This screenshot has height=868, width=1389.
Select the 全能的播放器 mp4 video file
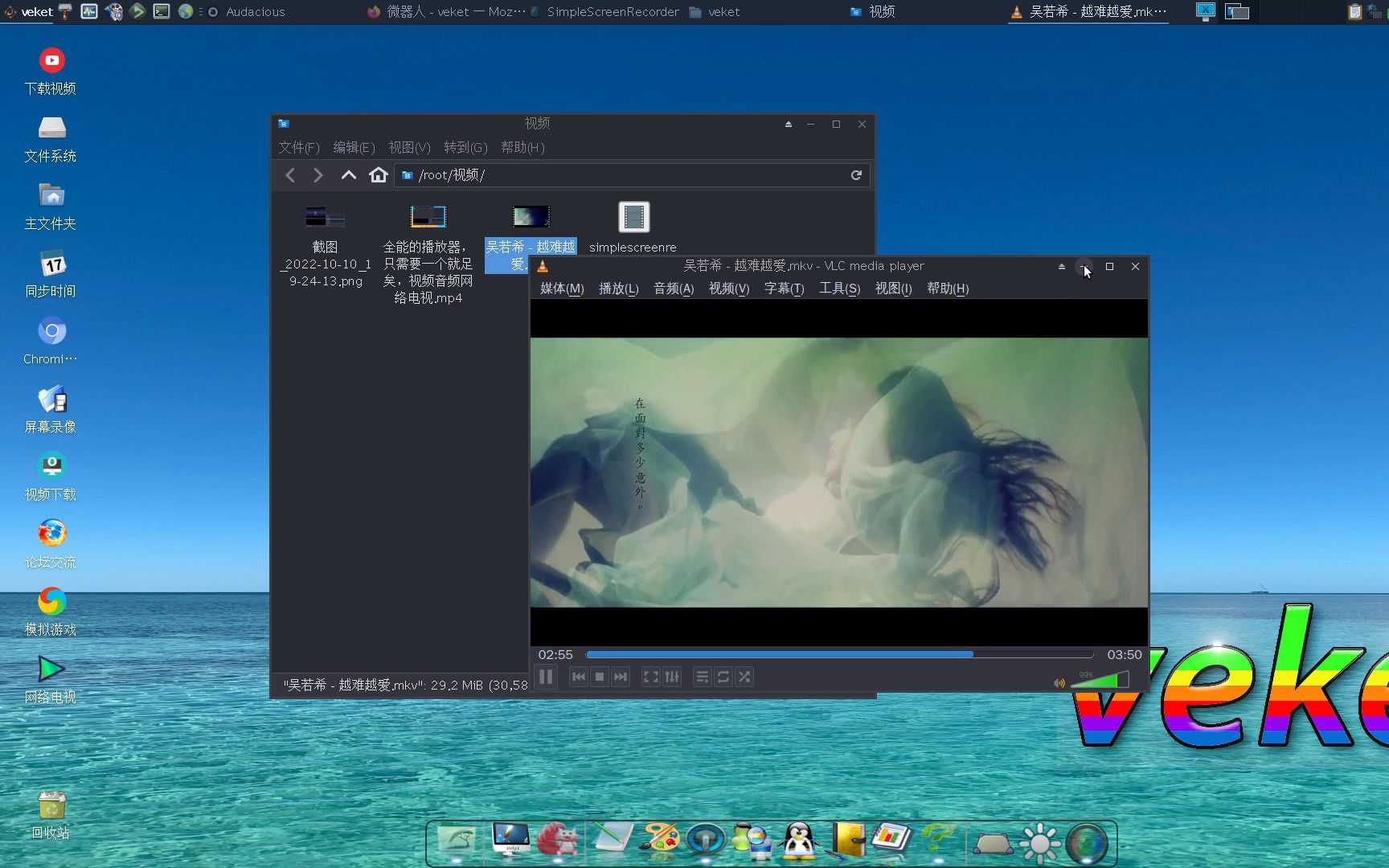[428, 253]
